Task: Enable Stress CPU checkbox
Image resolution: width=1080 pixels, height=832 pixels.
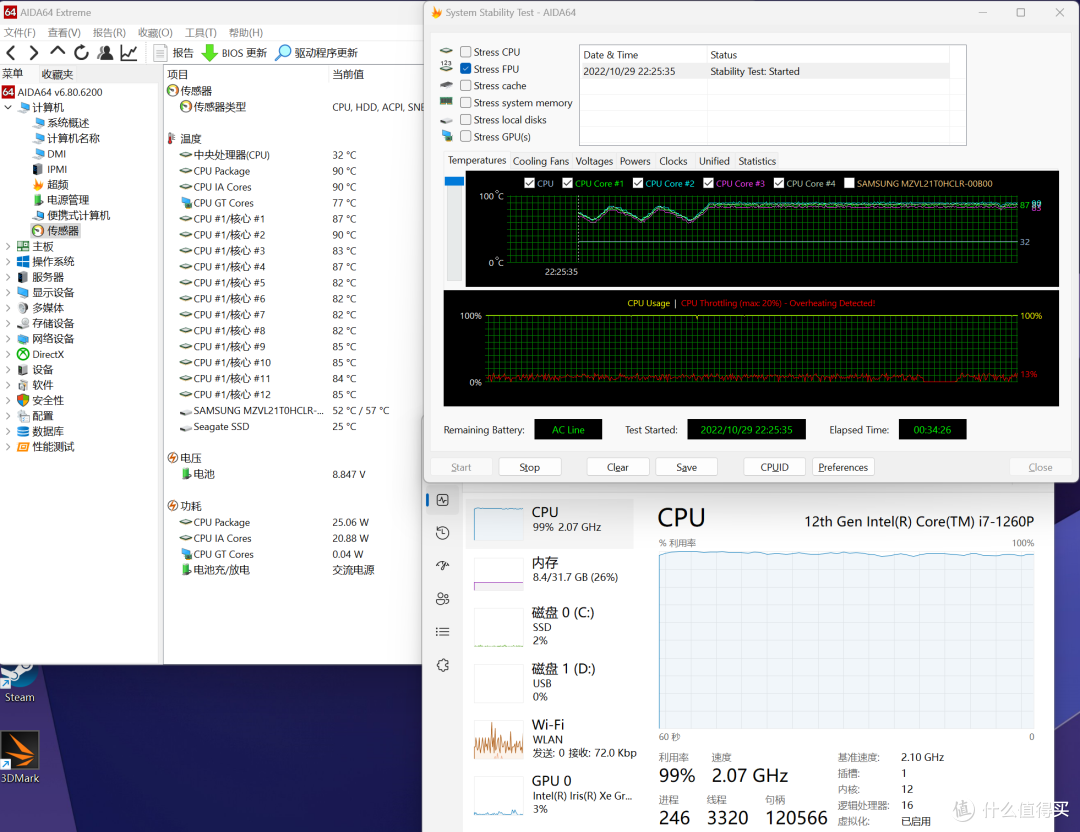Action: coord(466,52)
